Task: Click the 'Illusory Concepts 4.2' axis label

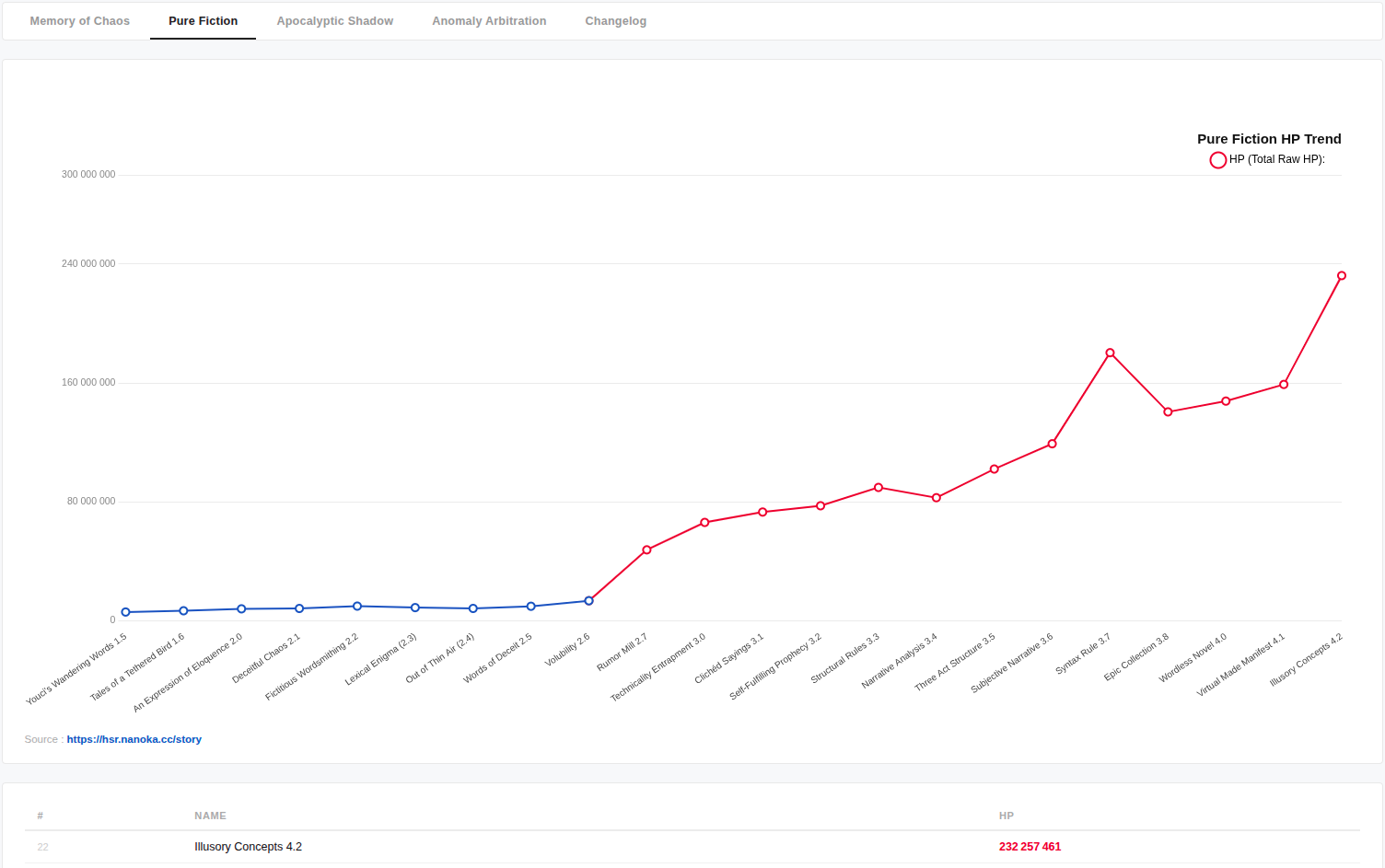Action: (1307, 660)
